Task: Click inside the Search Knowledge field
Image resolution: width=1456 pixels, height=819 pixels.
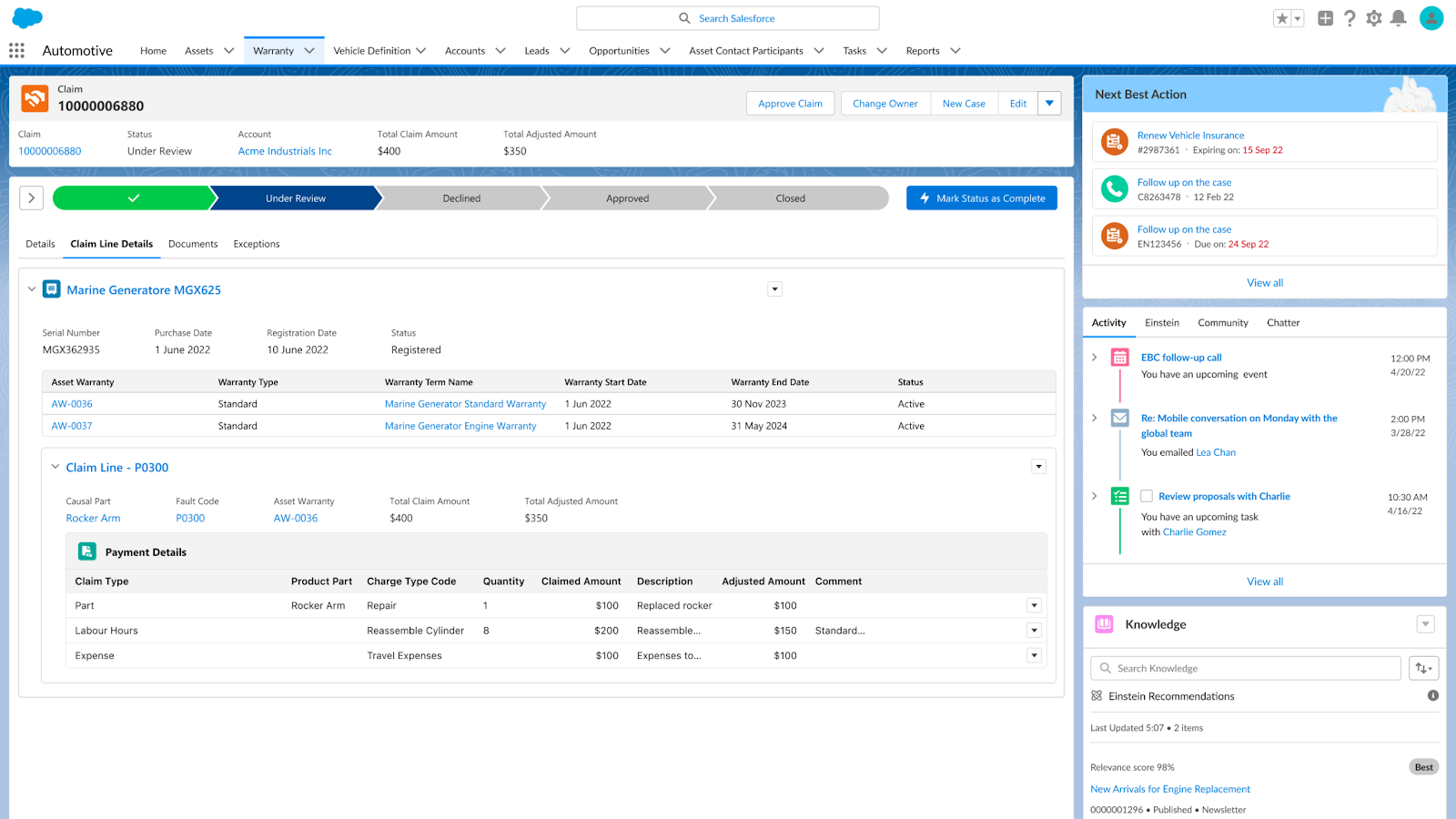Action: click(x=1247, y=667)
